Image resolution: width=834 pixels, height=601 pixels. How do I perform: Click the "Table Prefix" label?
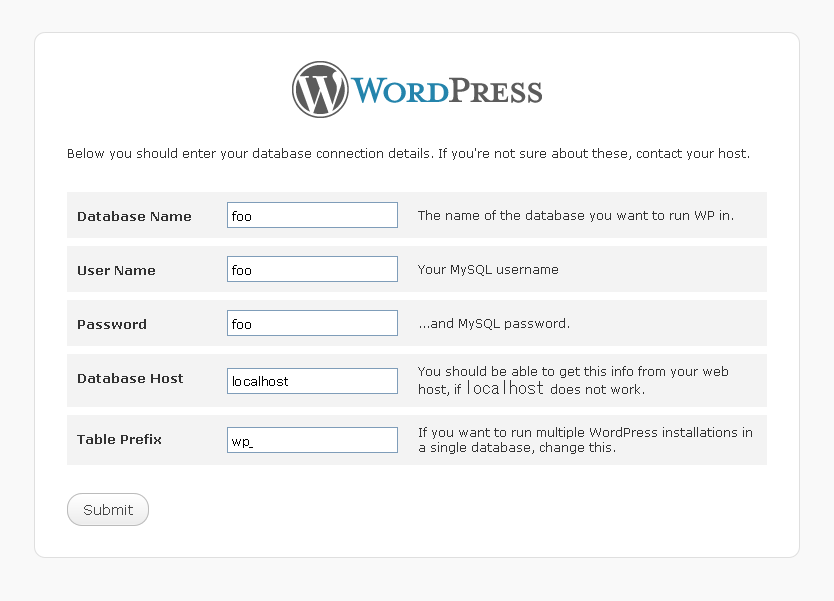pos(119,439)
